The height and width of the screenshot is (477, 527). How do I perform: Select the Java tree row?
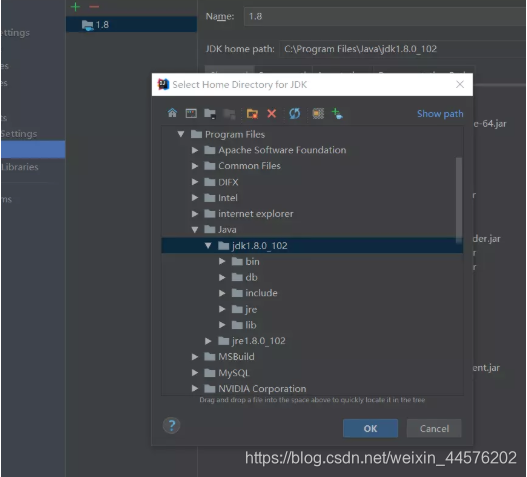coord(312,230)
